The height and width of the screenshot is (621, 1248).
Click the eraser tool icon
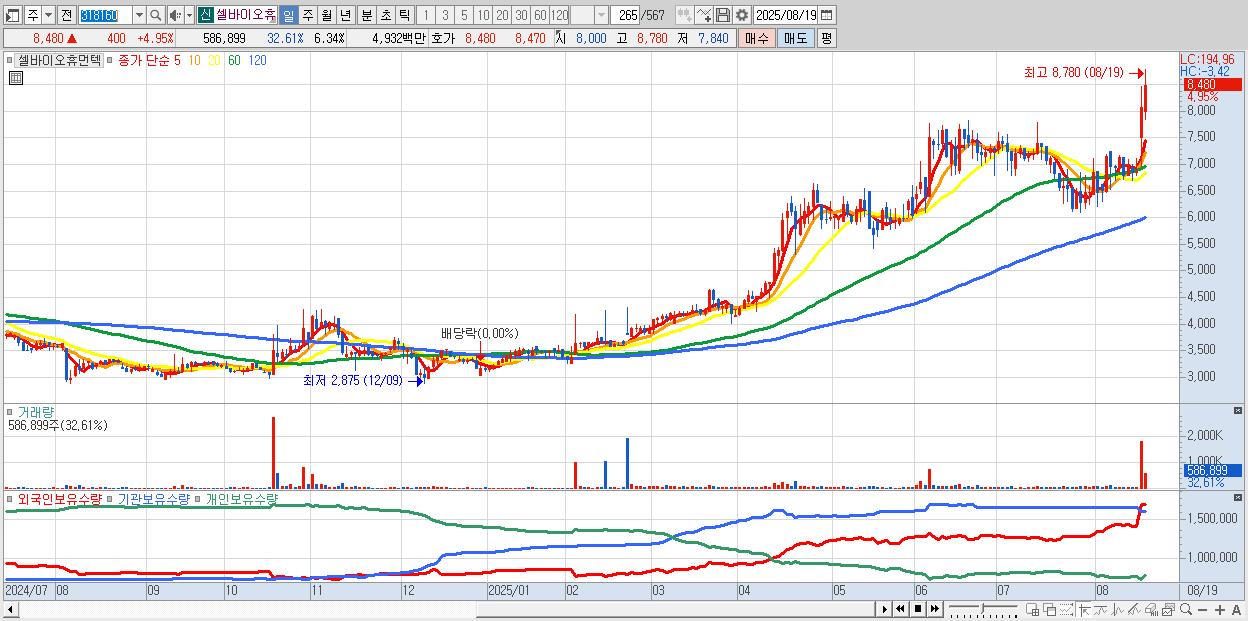pos(1151,610)
